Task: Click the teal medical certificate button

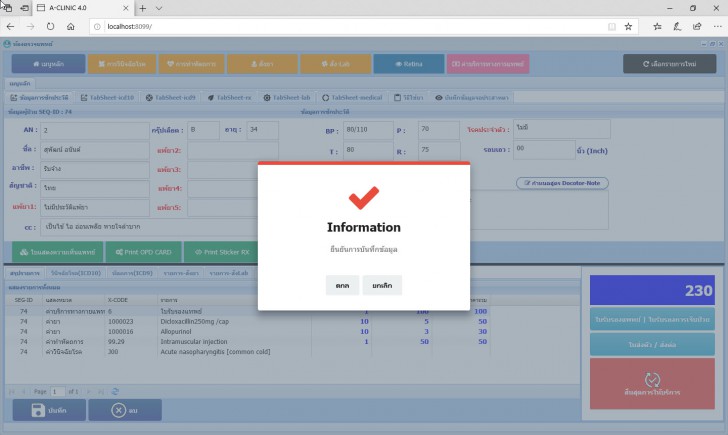Action: 652,319
